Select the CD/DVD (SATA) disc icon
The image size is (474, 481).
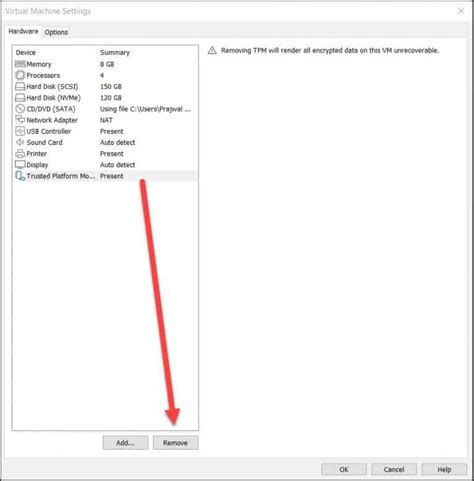coord(20,109)
